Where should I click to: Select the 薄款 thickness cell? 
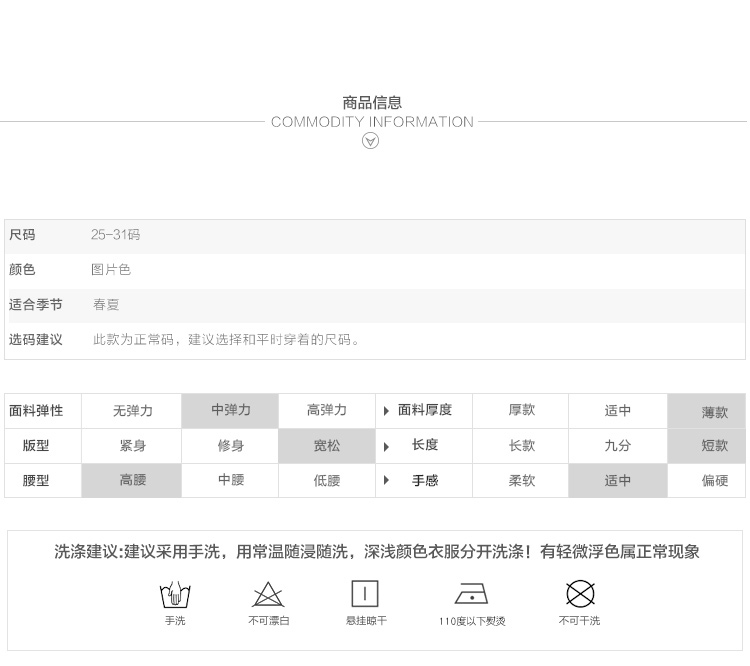(714, 412)
